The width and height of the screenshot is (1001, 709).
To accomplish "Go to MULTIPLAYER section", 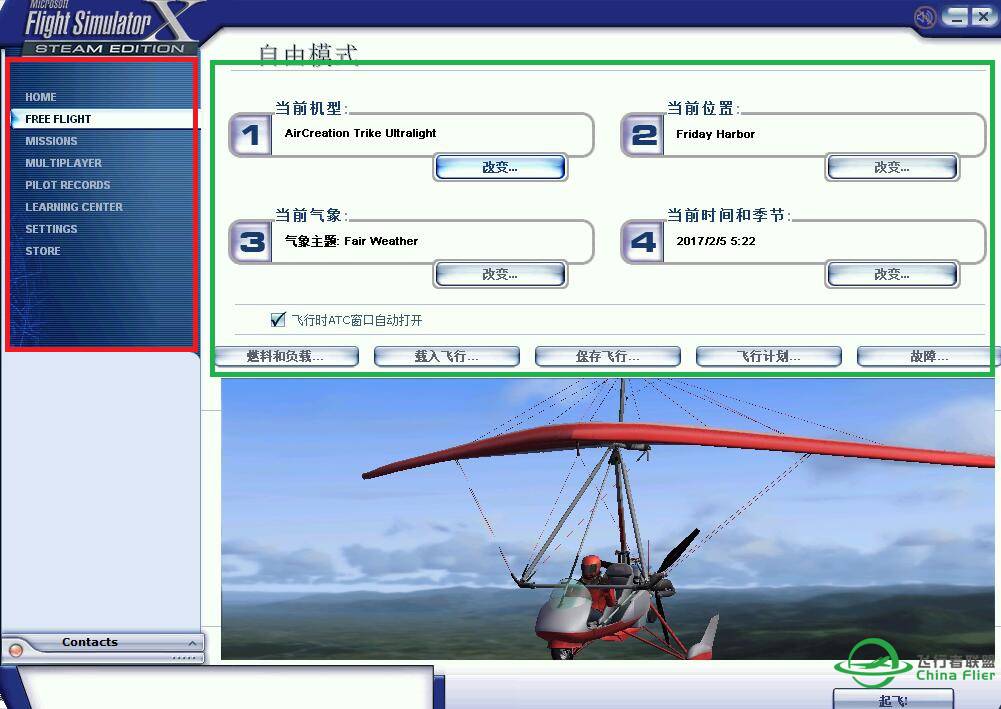I will click(63, 163).
